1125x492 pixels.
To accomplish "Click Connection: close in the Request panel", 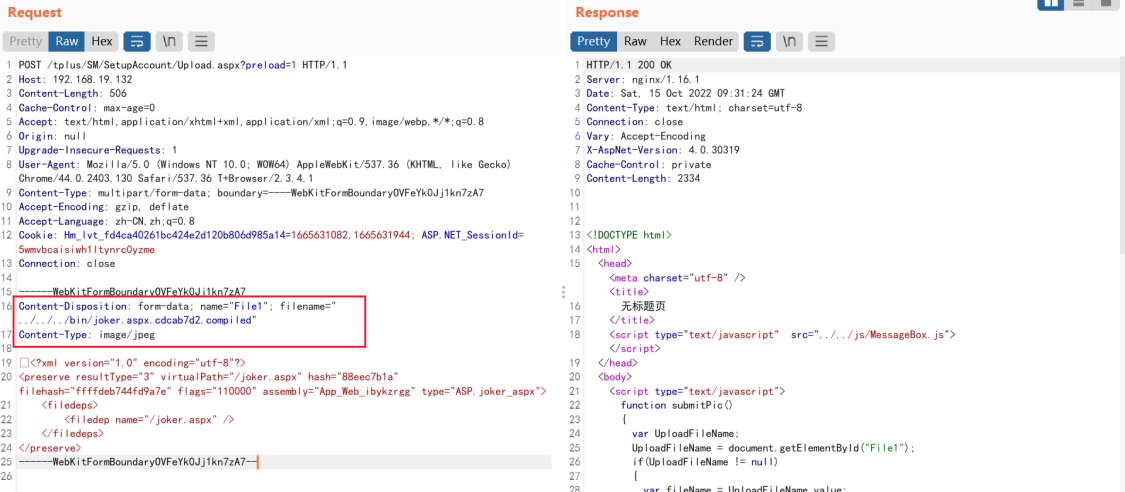I will click(x=67, y=264).
